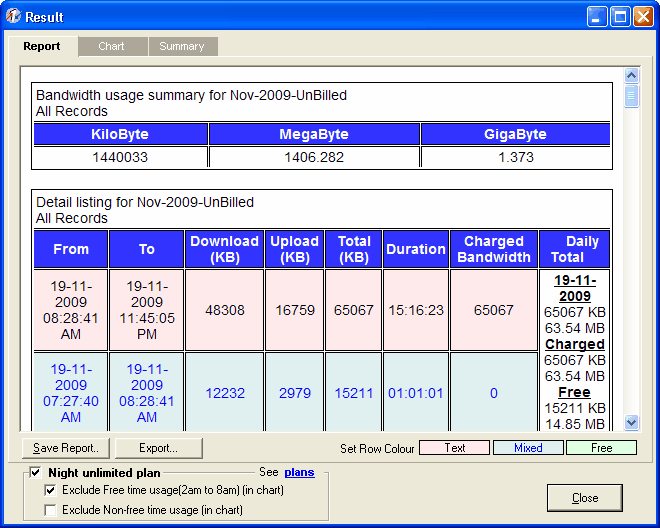Open the plans hyperlink
This screenshot has width=660, height=528.
click(x=299, y=472)
